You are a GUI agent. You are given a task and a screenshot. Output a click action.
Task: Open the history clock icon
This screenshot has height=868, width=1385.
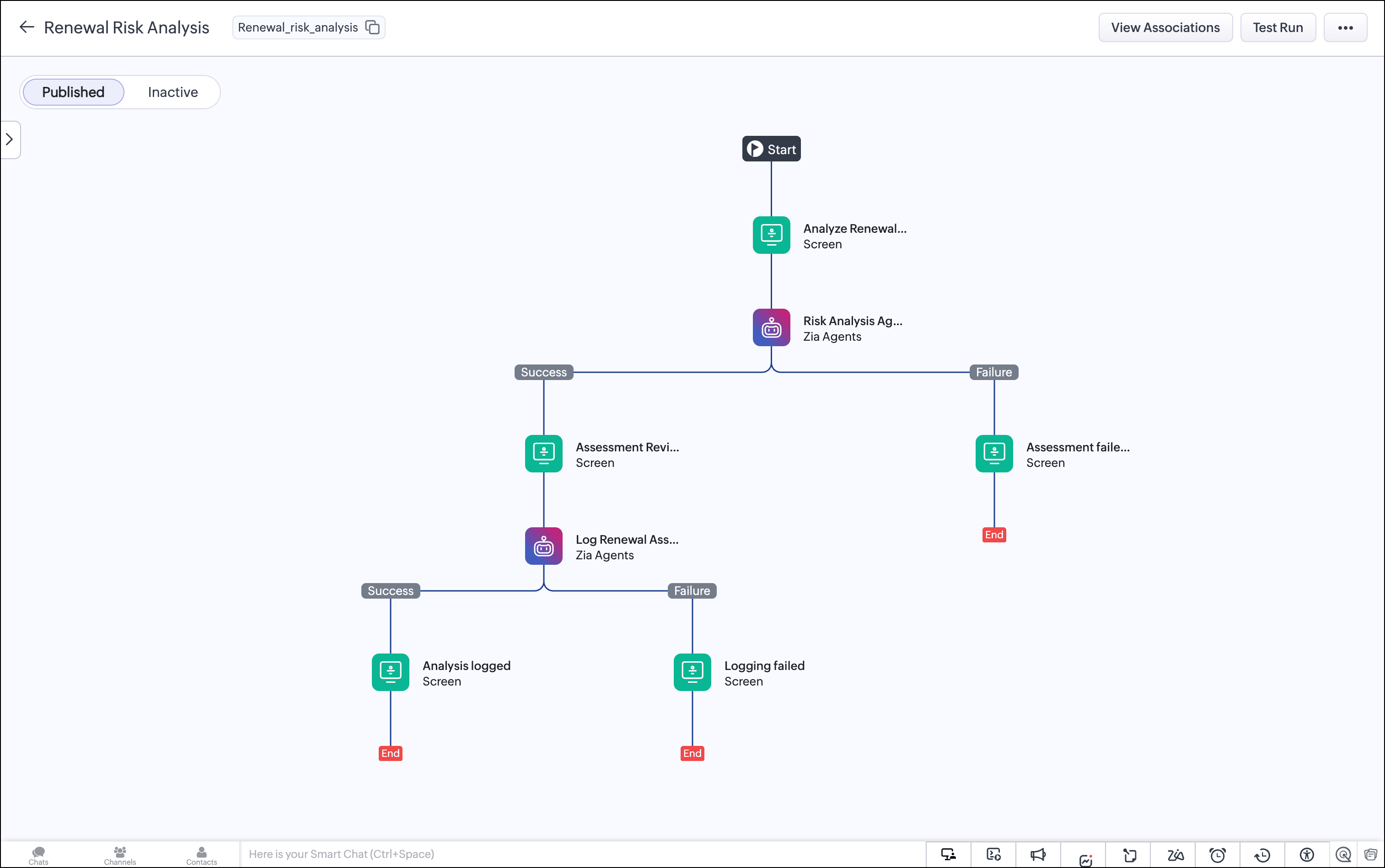click(x=1262, y=855)
